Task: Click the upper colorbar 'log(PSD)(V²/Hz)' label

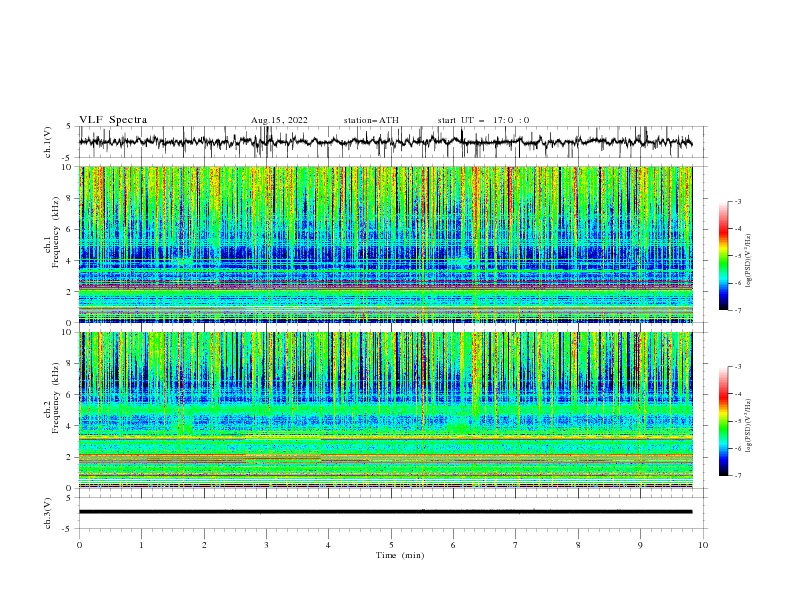Action: click(748, 261)
